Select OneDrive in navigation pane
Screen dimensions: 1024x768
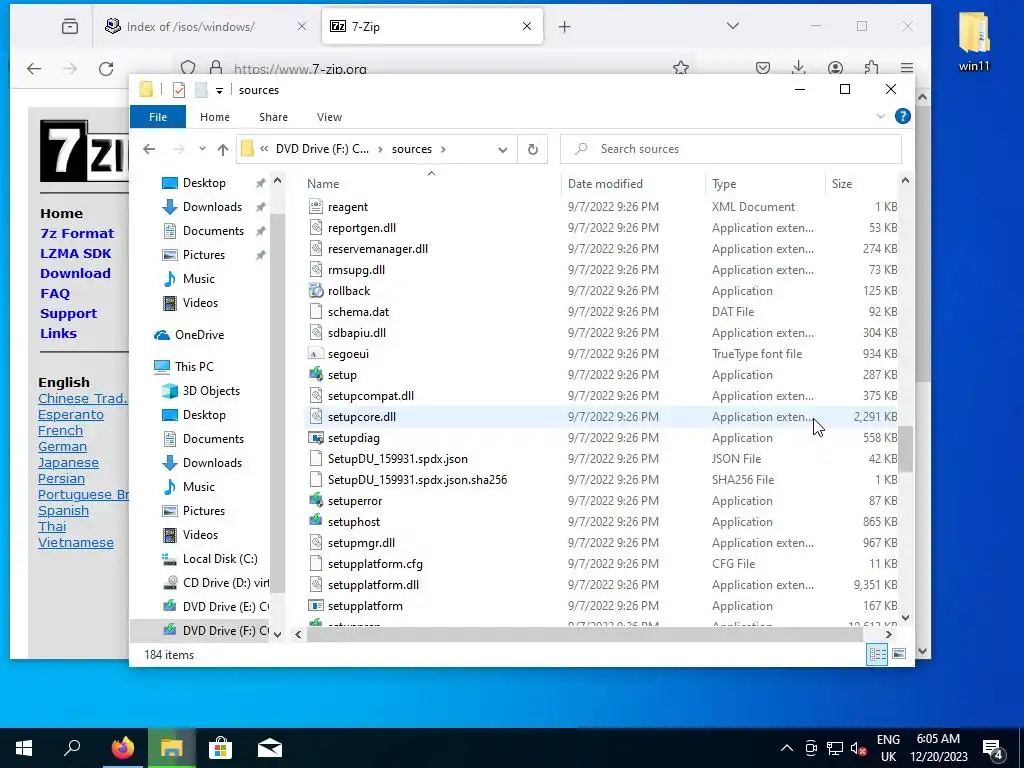click(x=199, y=335)
